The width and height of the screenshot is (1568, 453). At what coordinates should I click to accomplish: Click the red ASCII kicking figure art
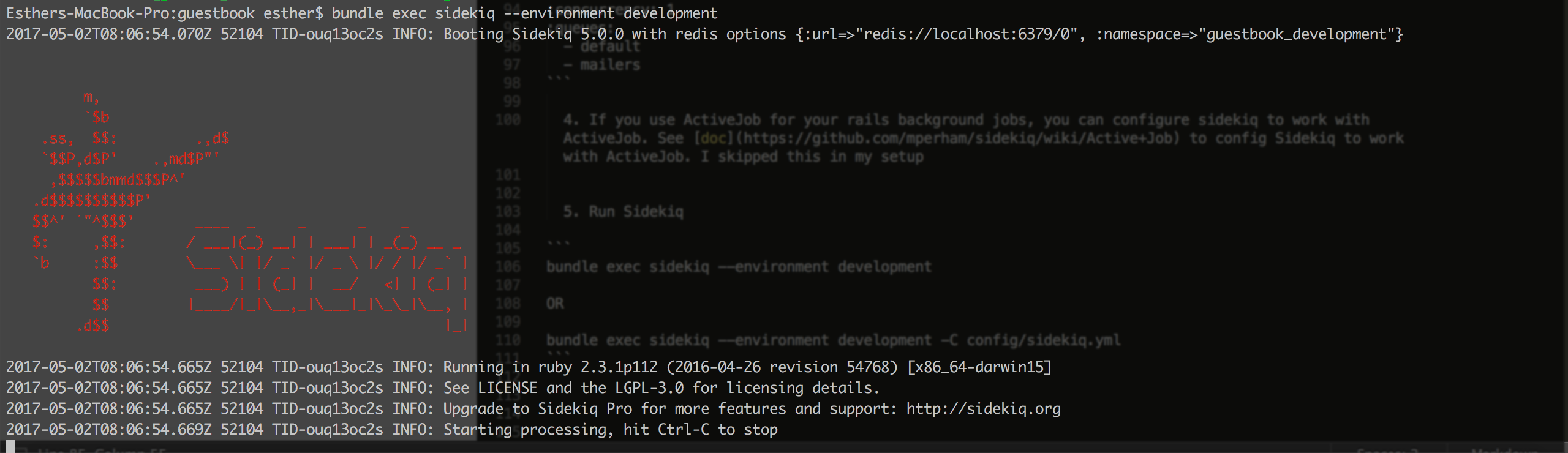click(131, 211)
